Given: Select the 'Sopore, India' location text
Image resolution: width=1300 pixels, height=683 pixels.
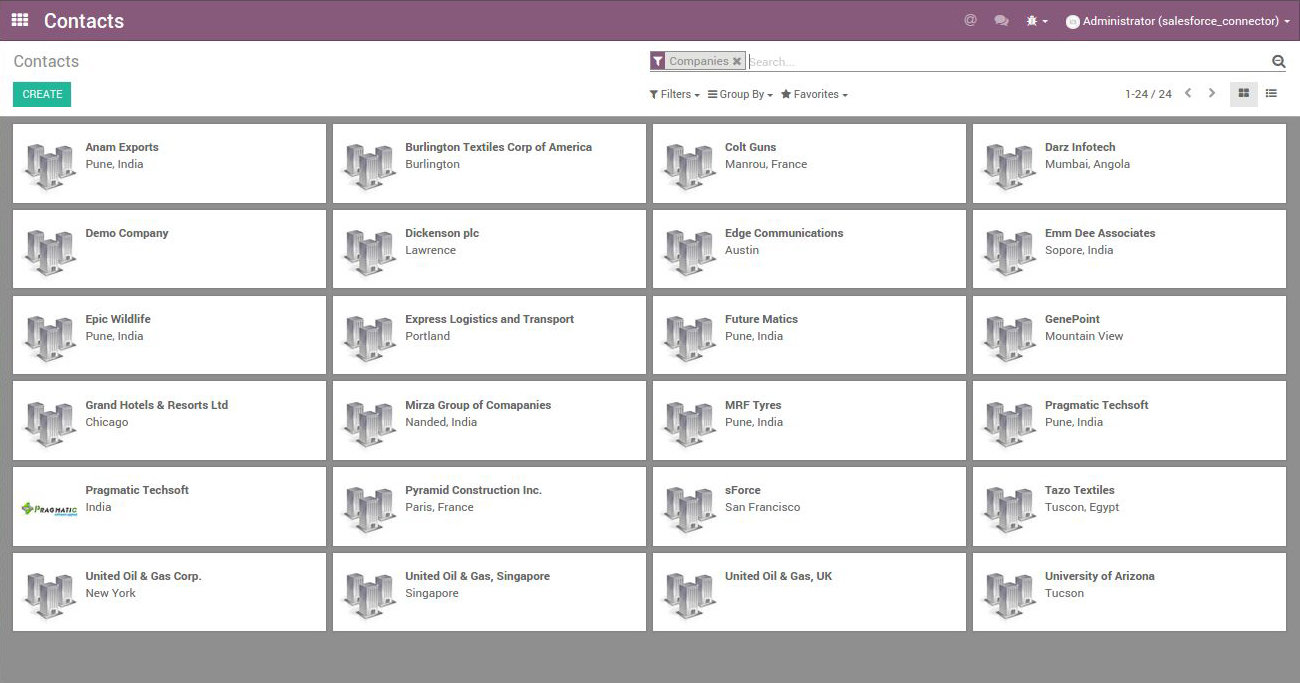Looking at the screenshot, I should (x=1079, y=250).
